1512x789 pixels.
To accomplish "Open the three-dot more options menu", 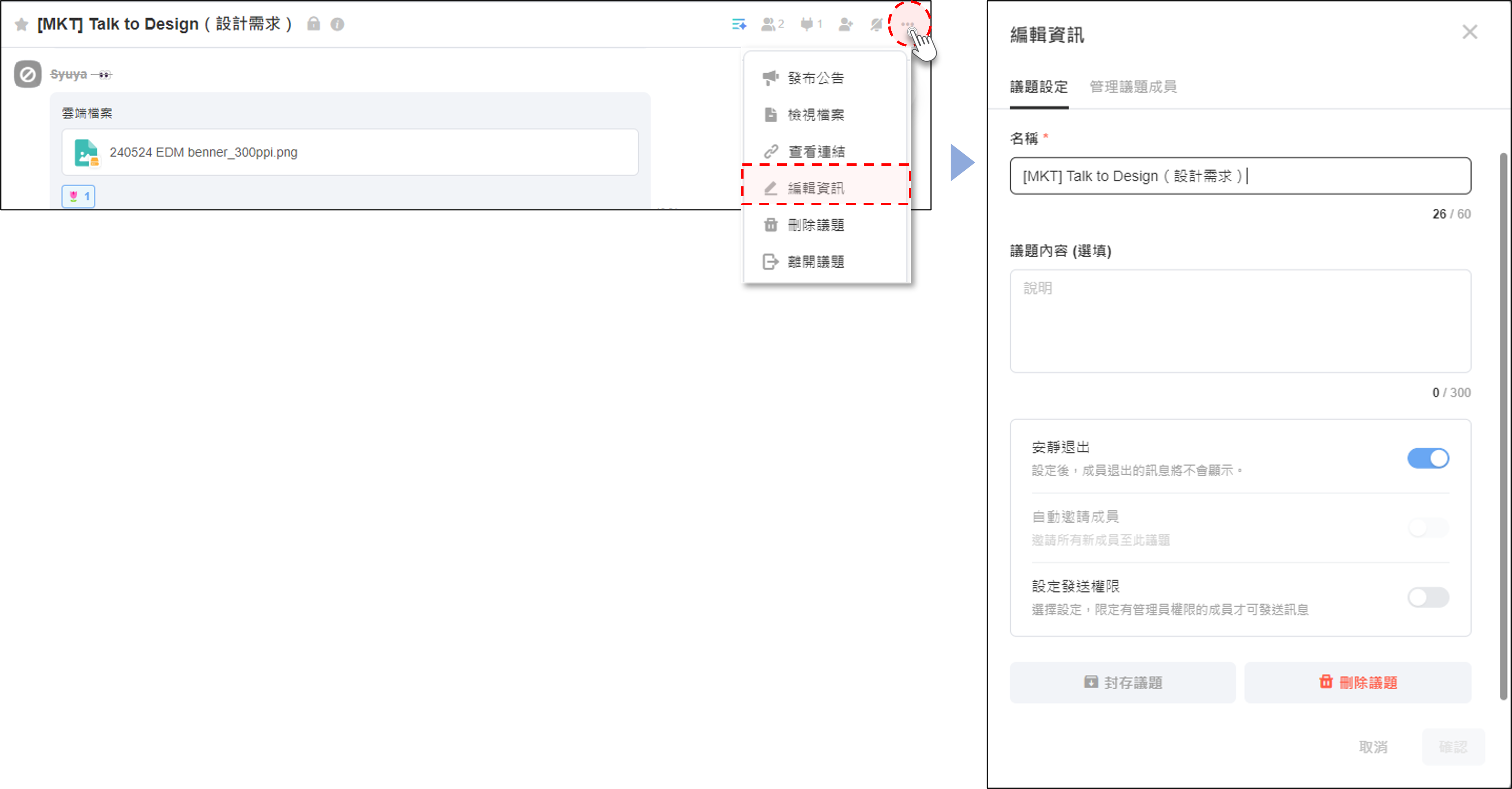I will (x=907, y=24).
